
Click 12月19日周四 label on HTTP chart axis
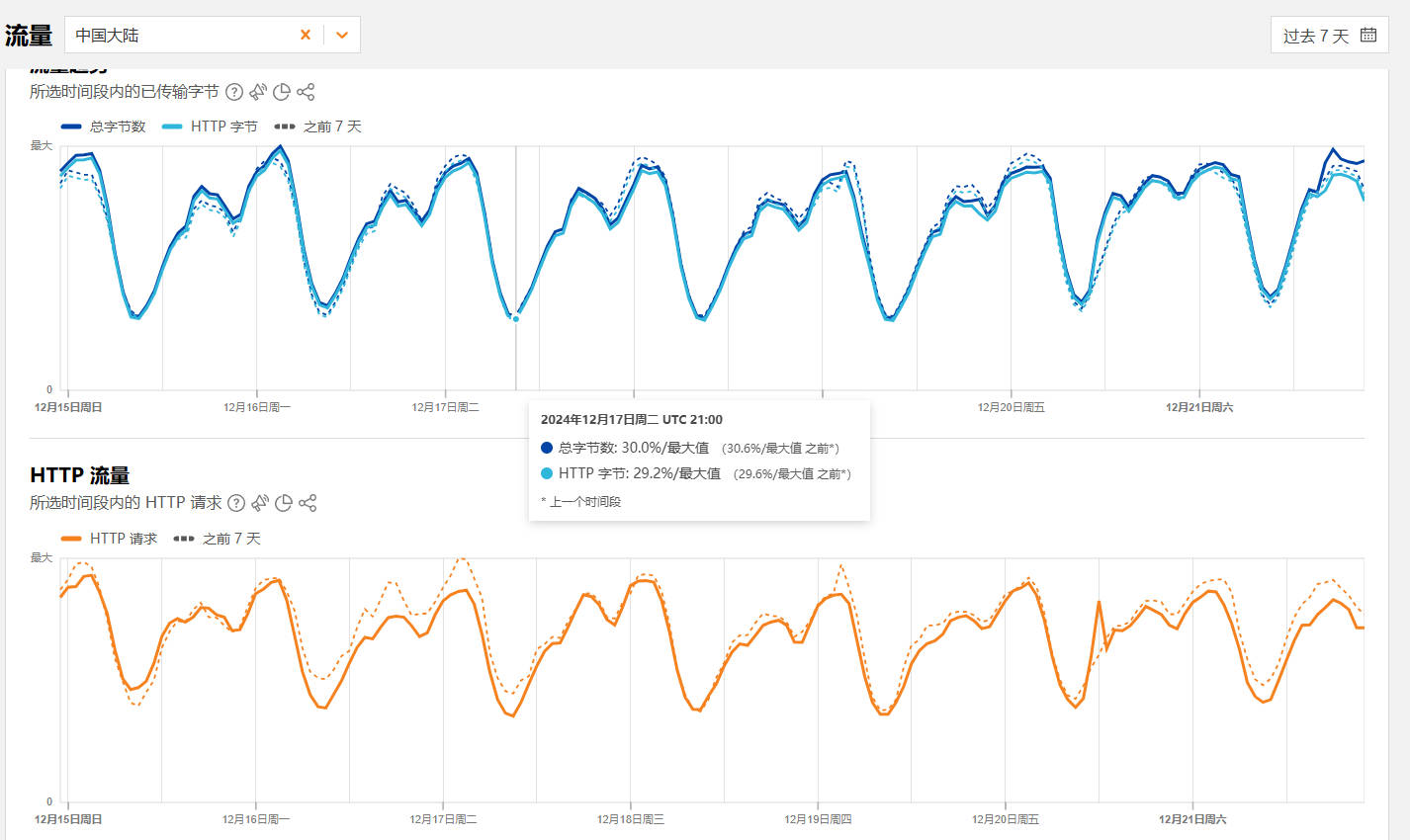(818, 819)
